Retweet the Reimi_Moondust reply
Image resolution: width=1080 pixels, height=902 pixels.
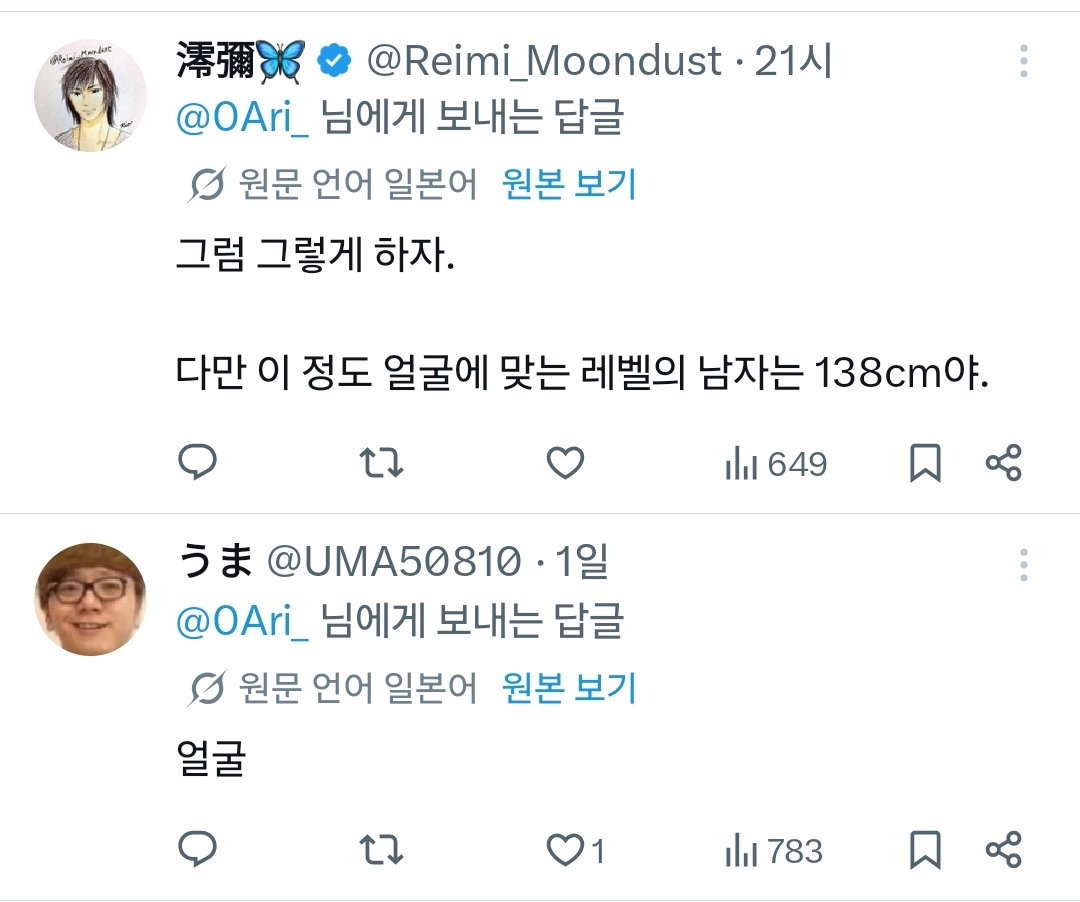click(382, 463)
